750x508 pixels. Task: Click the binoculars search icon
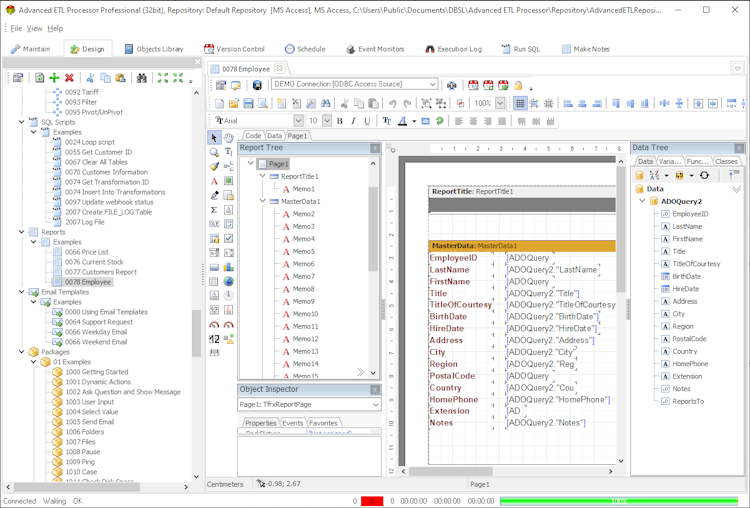coord(141,78)
